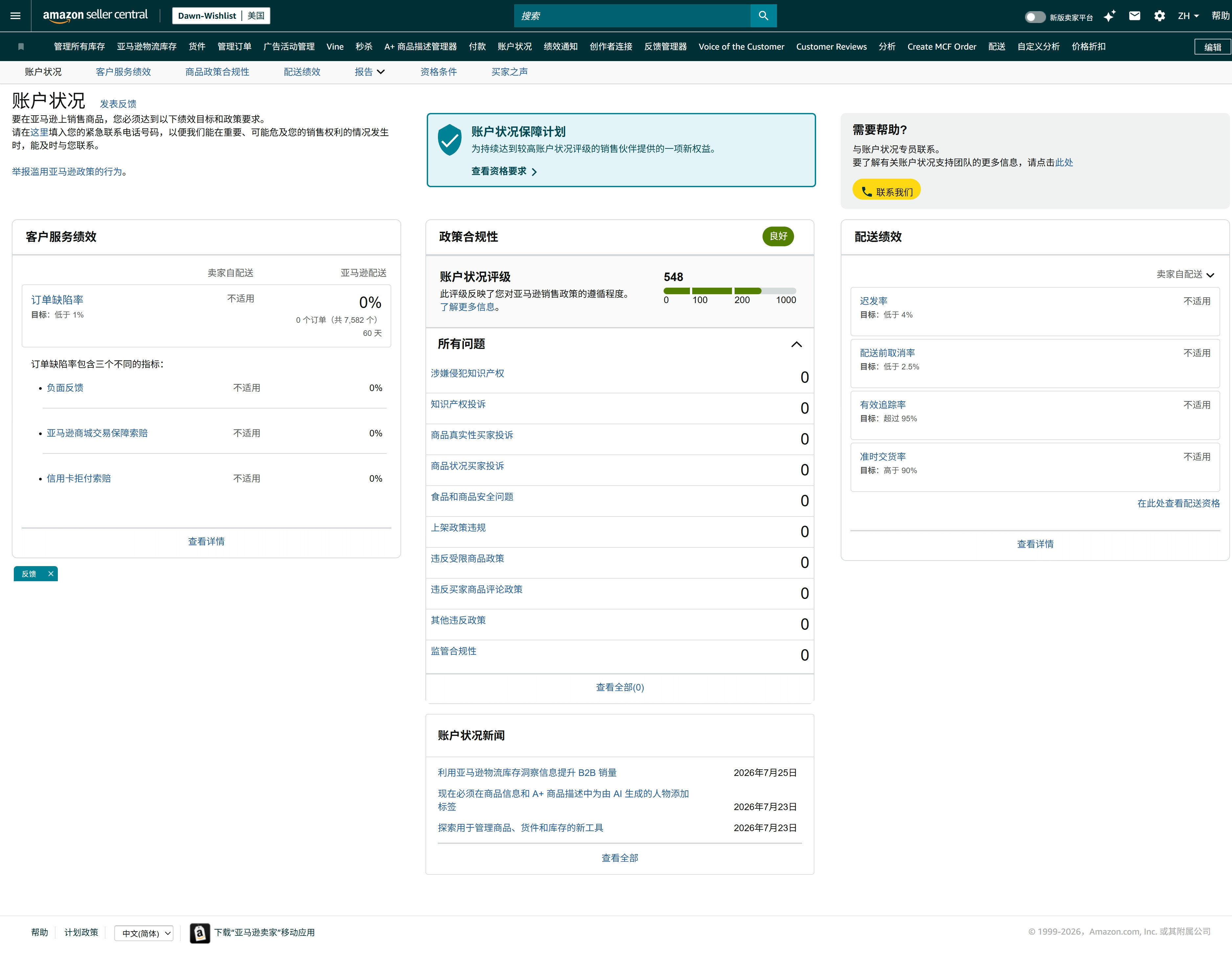
Task: Click 查看详情 in 配送绩效 card
Action: click(x=1035, y=544)
